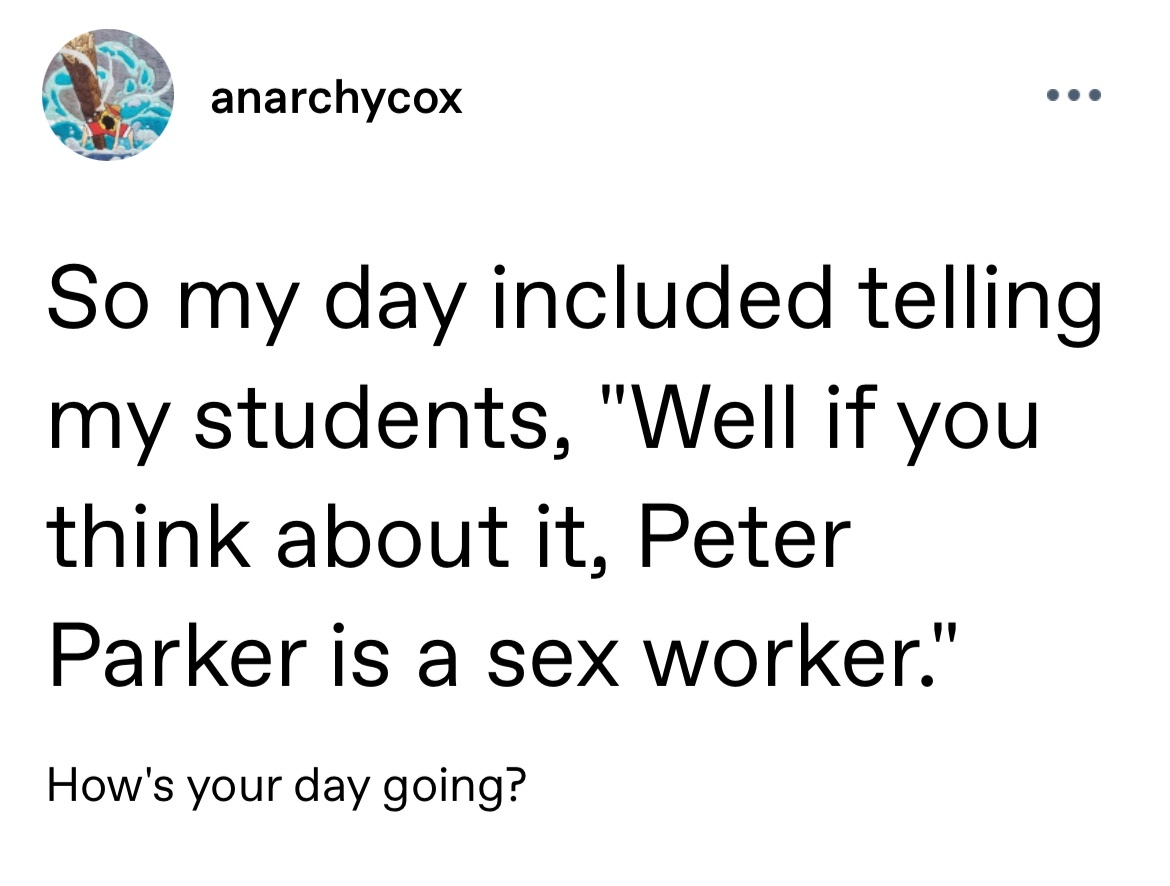The image size is (1170, 886).
Task: Click the "How's your day going?" caption
Action: (x=288, y=786)
